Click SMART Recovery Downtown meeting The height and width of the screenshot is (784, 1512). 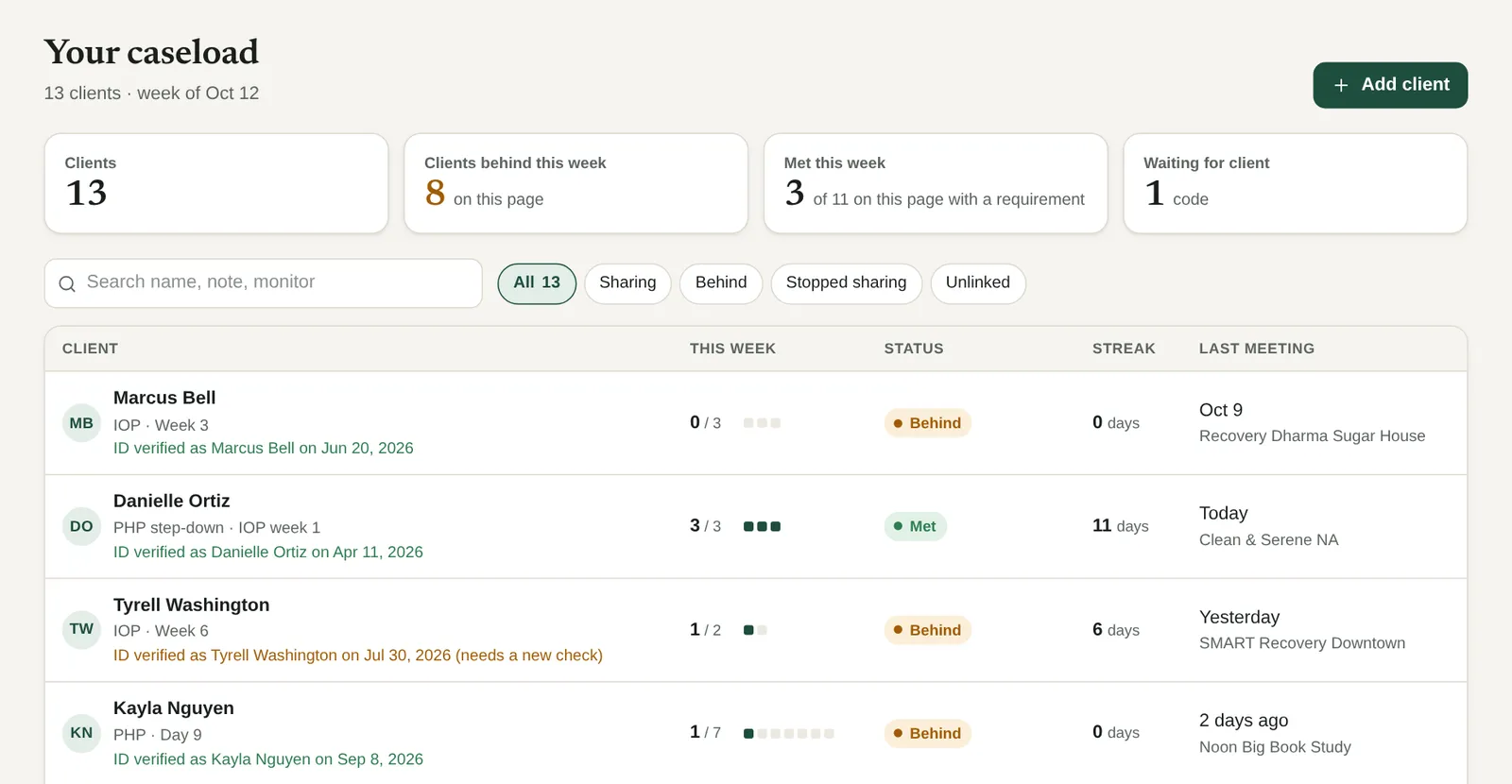coord(1302,642)
